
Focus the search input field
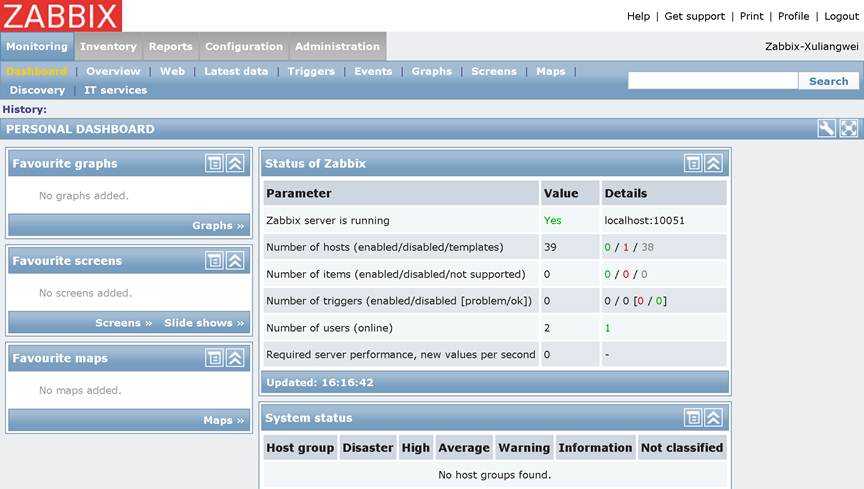712,81
